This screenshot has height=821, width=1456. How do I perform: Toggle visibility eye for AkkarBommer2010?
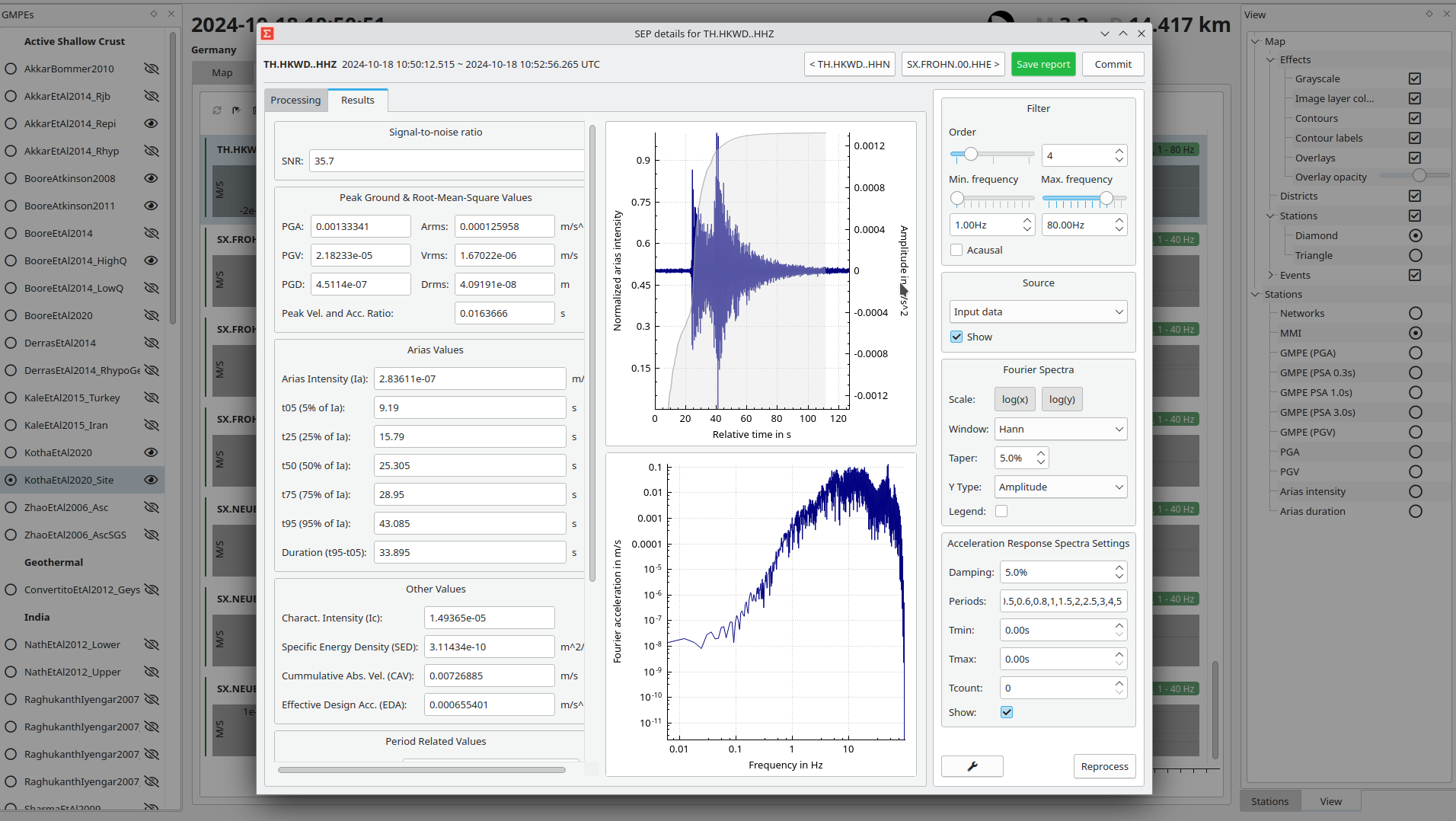[x=152, y=69]
